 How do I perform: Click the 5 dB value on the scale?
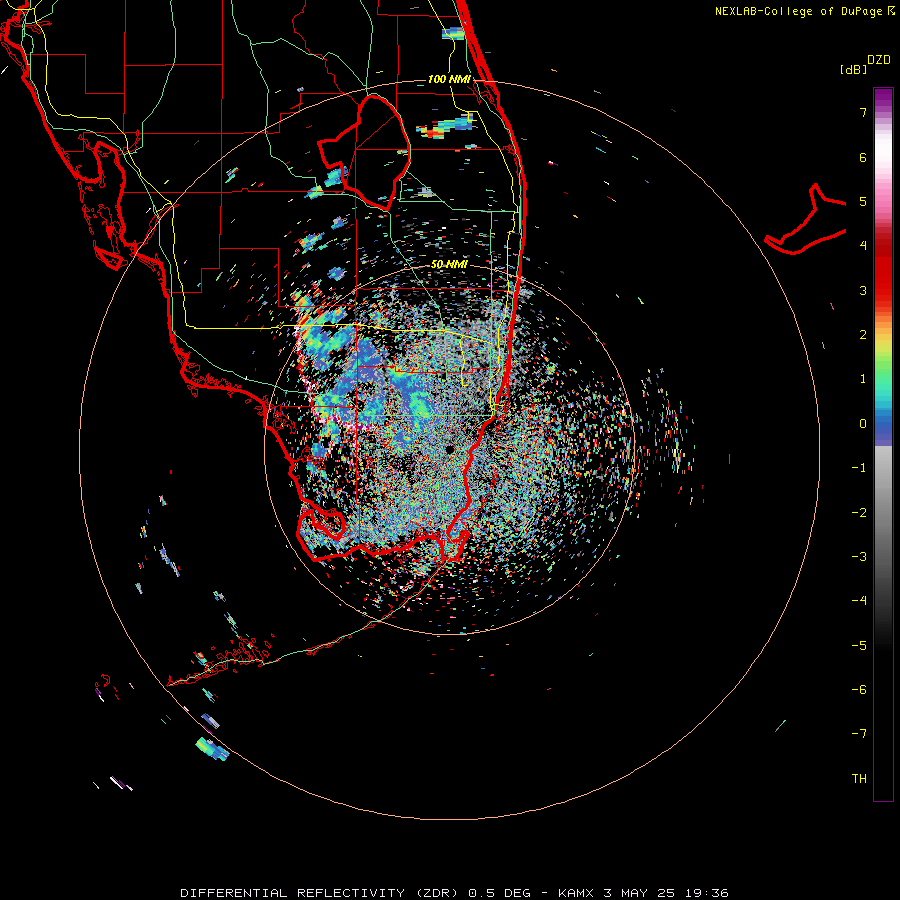(863, 201)
